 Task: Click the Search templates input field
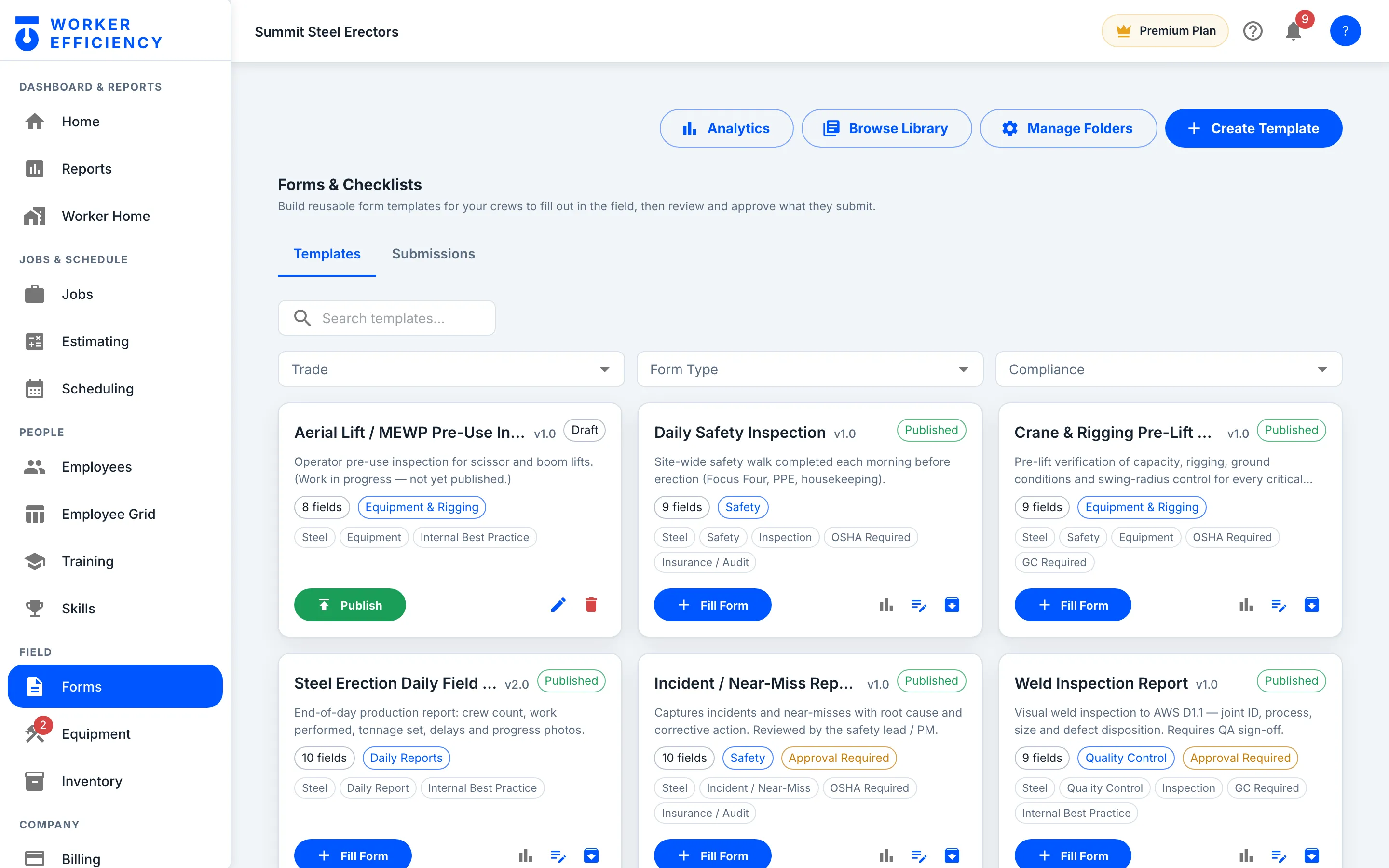point(387,318)
